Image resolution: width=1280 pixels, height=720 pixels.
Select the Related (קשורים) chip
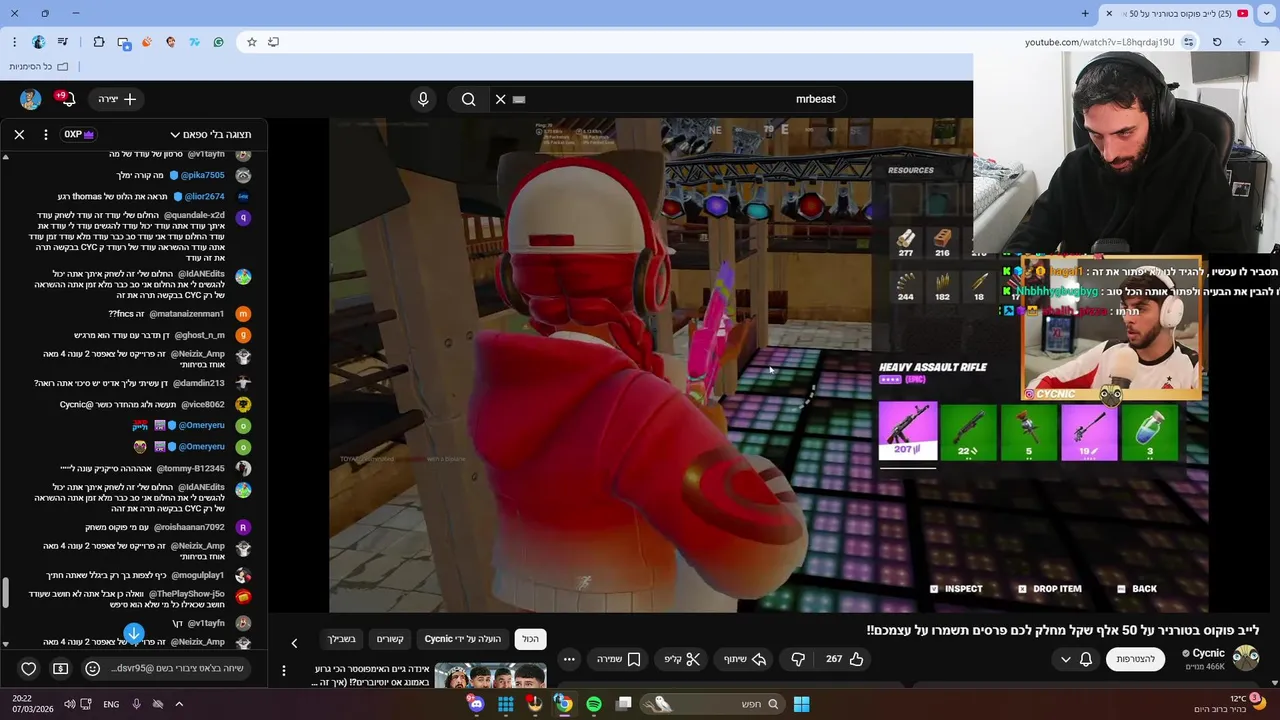[x=390, y=639]
